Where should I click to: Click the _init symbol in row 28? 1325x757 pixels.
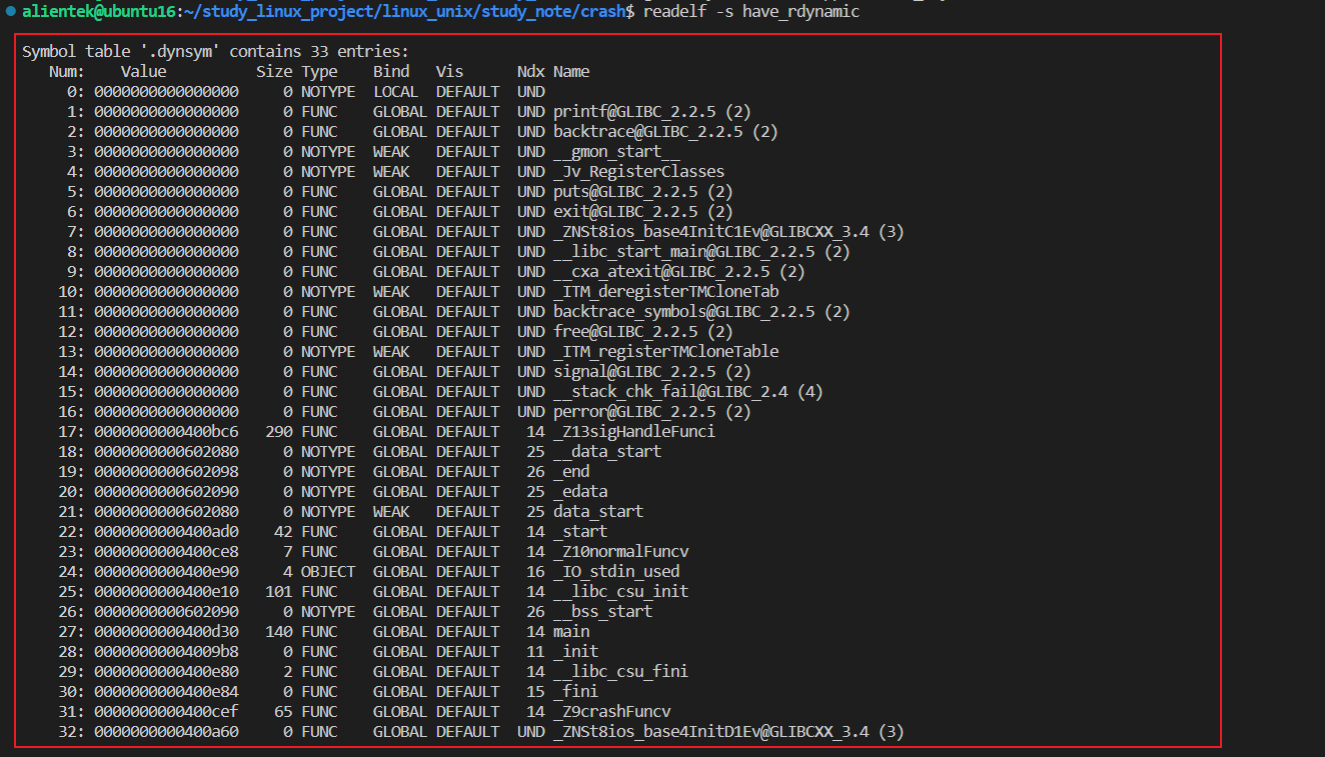coord(575,651)
